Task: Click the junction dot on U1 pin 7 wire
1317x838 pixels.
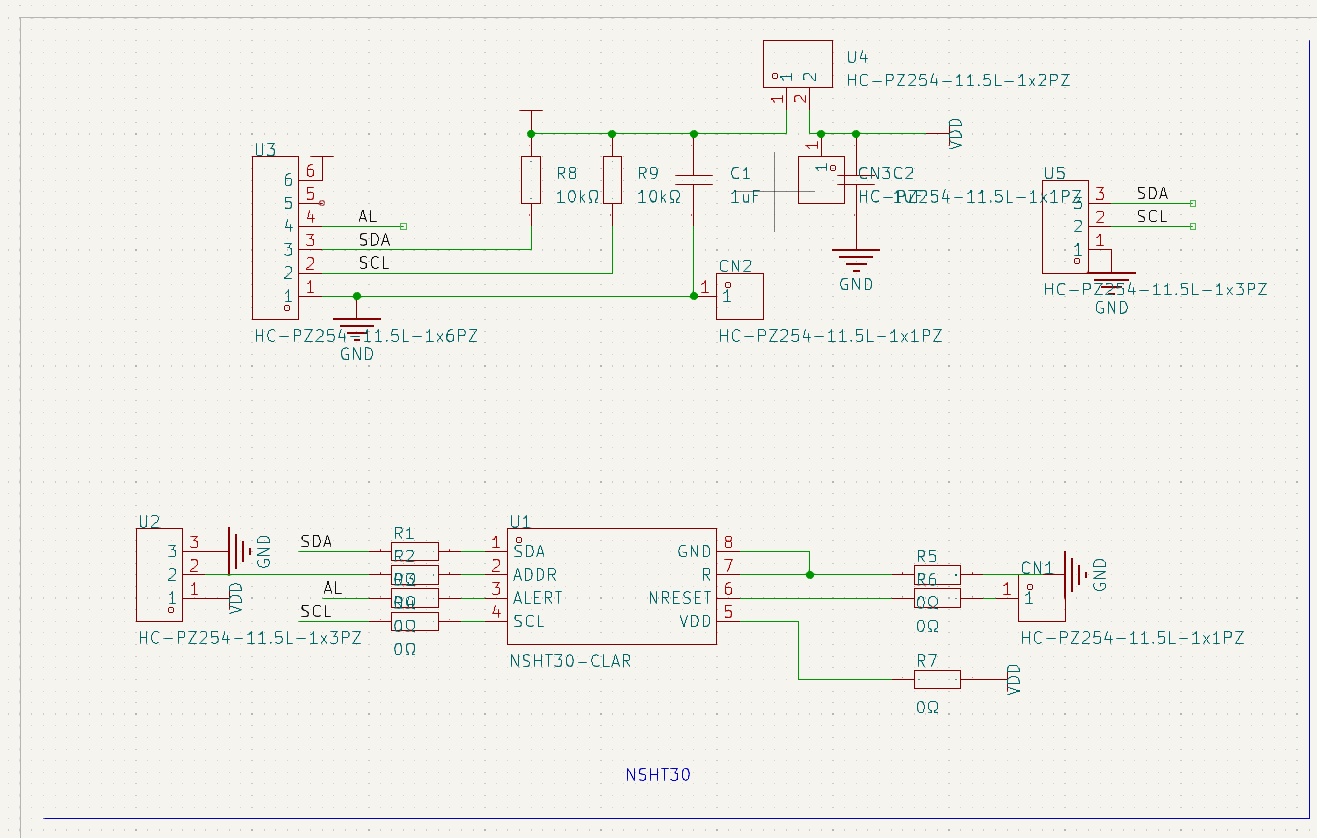Action: pyautogui.click(x=809, y=575)
